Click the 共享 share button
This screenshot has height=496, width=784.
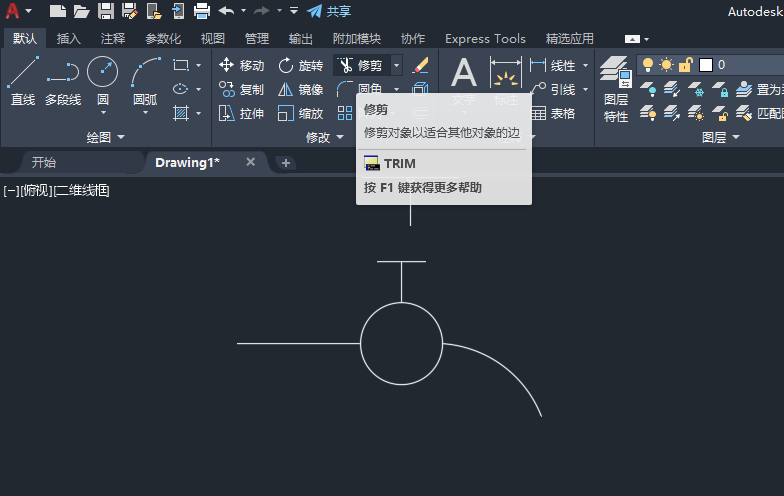[x=329, y=10]
